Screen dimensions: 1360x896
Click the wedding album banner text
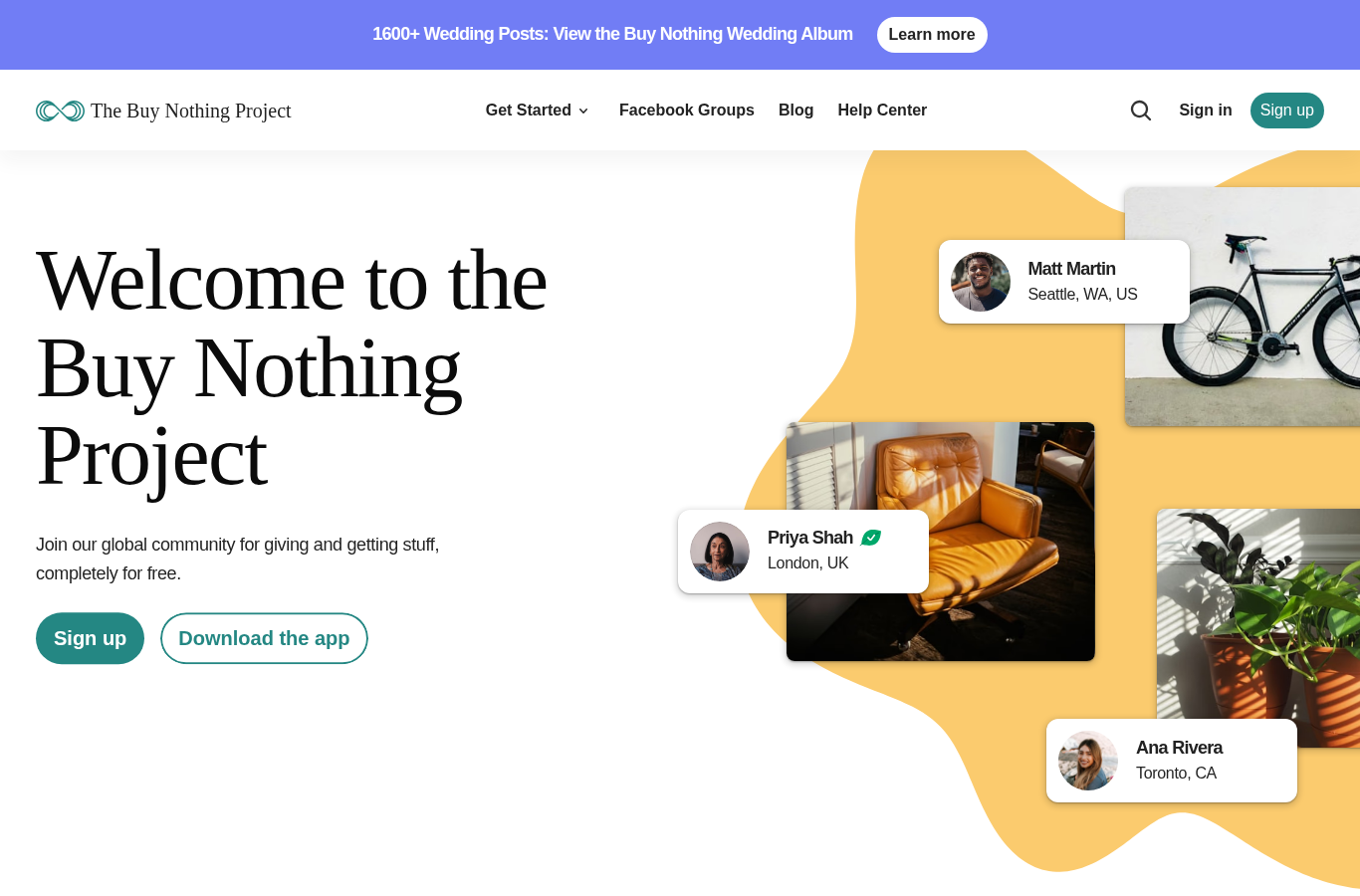coord(612,34)
